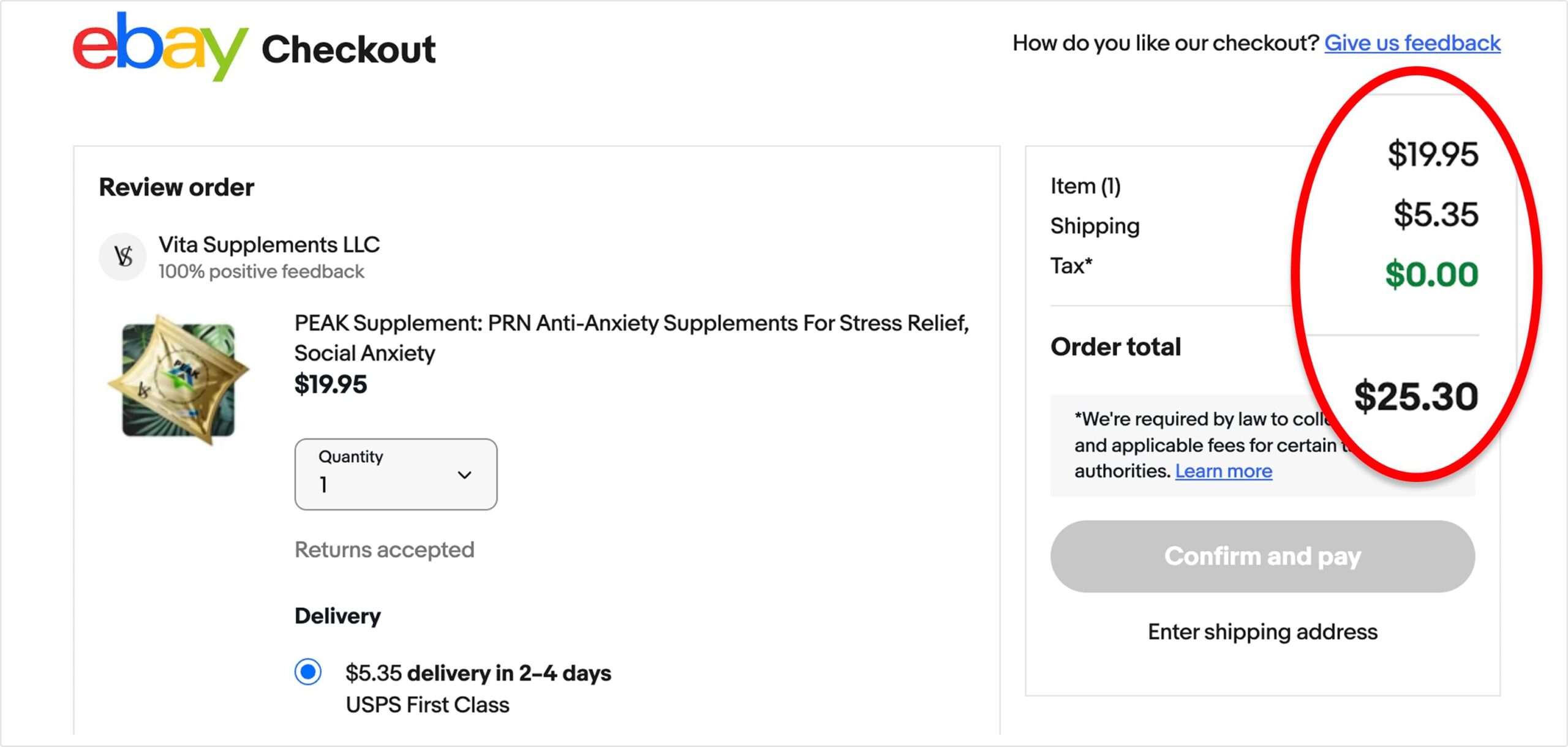Image resolution: width=1568 pixels, height=747 pixels.
Task: Open the PEAK Supplement product thumbnail
Action: coord(178,380)
